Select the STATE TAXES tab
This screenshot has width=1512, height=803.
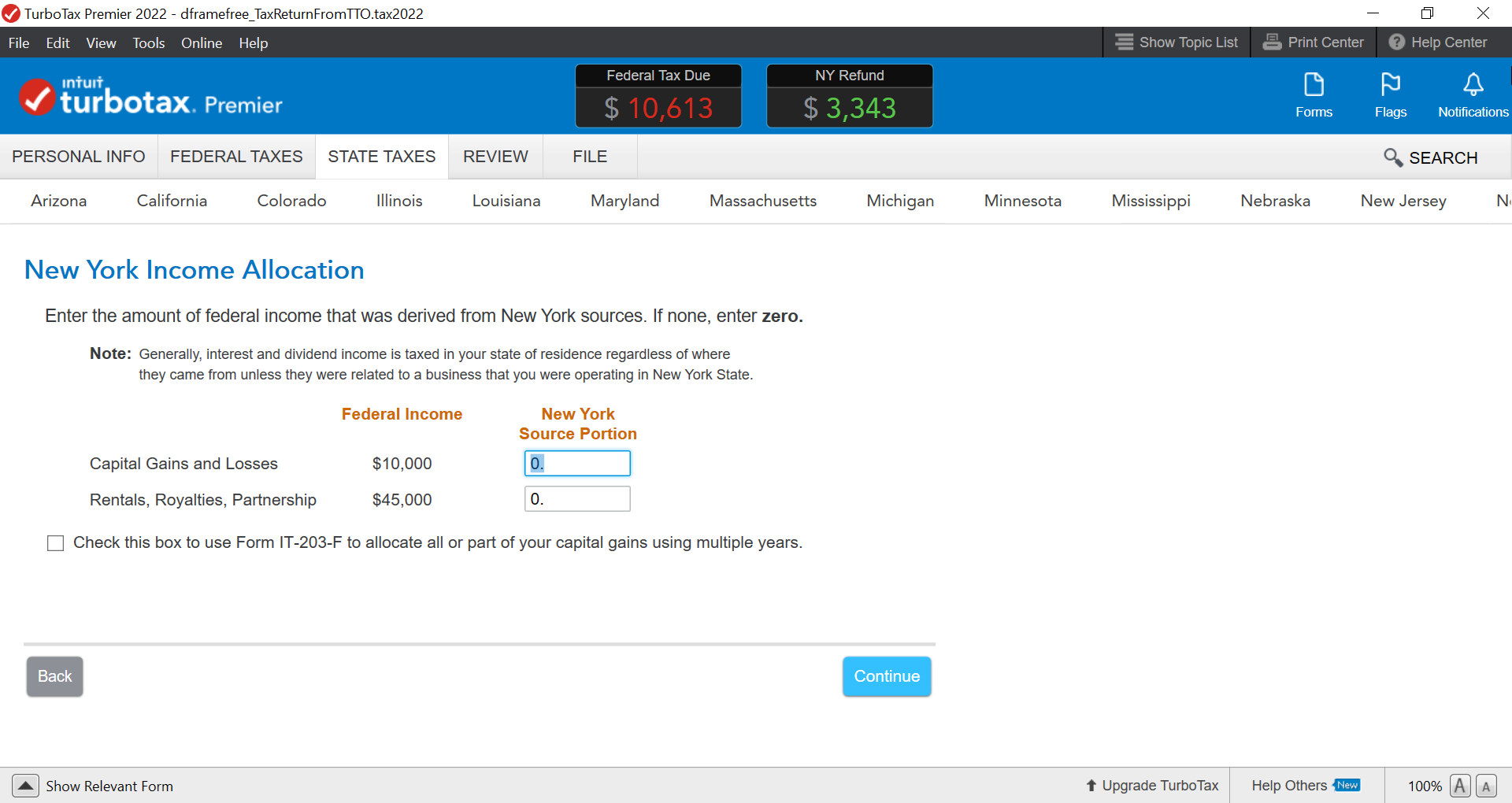tap(382, 157)
